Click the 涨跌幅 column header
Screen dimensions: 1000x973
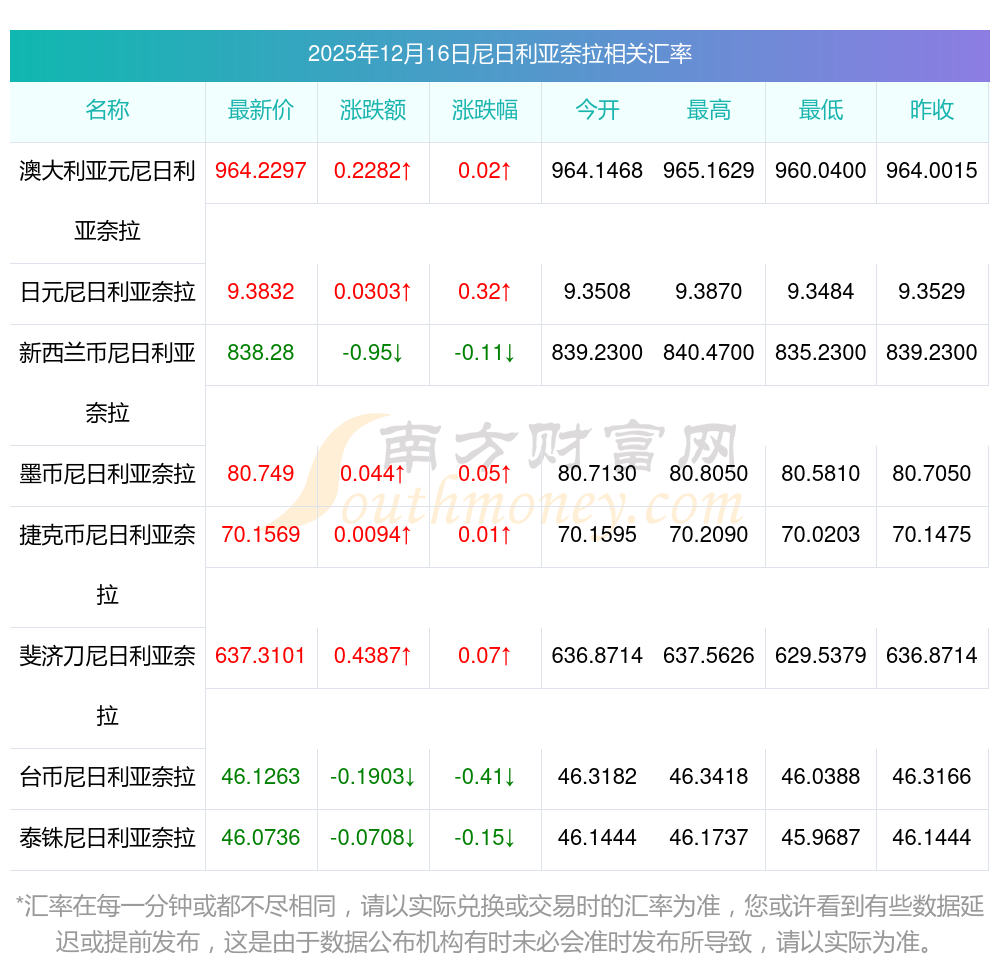coord(485,110)
